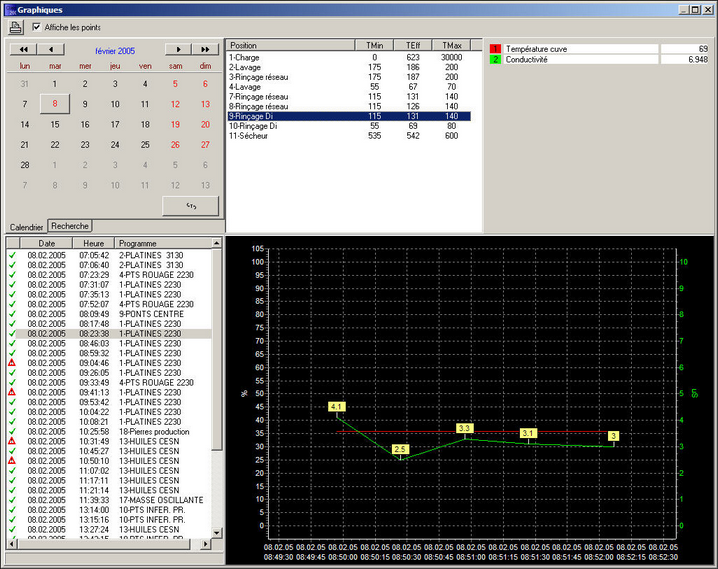
Task: Click the green checkmark on the 08:46:03 row
Action: (x=12, y=343)
